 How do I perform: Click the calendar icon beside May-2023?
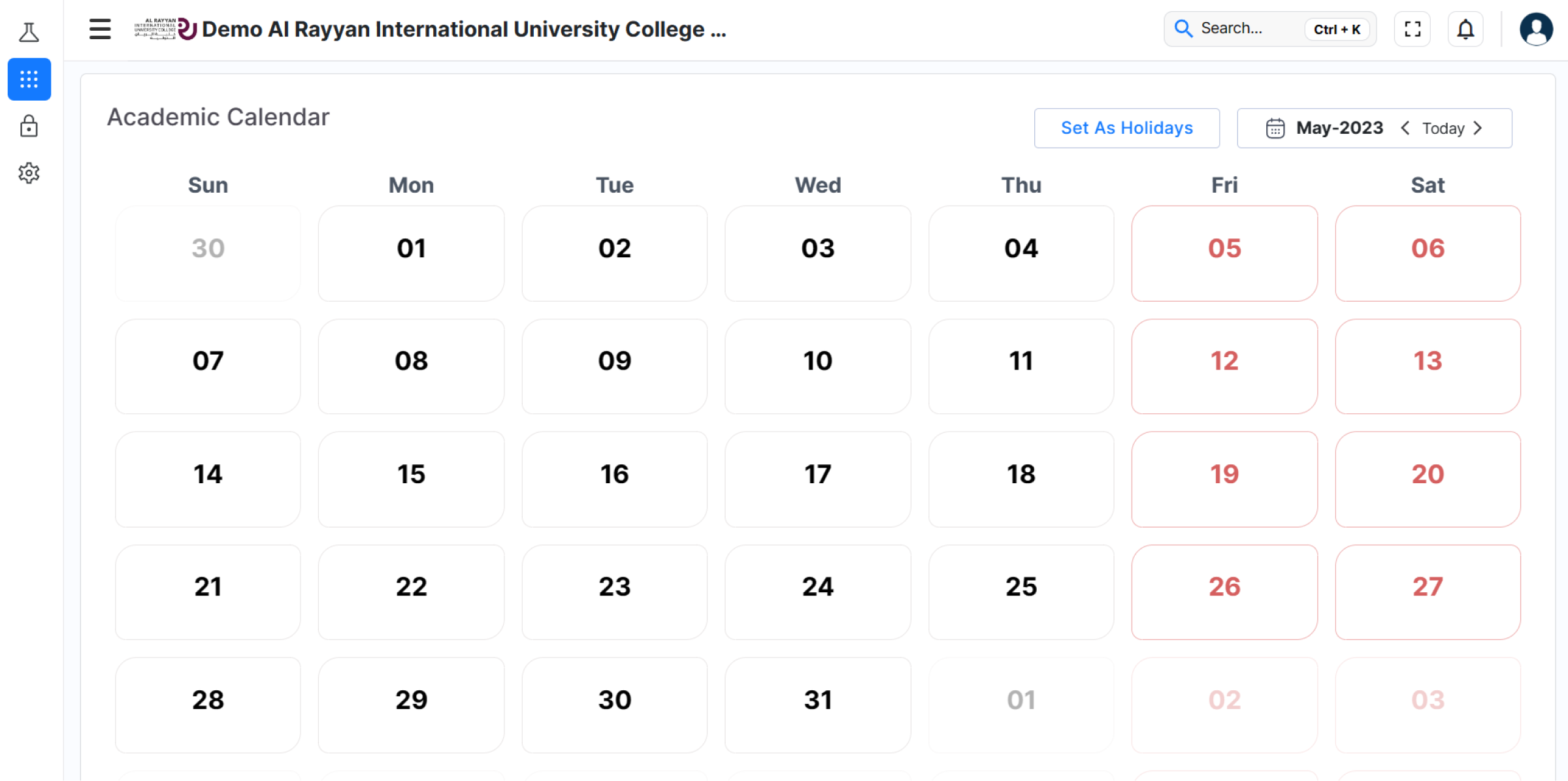[x=1275, y=128]
